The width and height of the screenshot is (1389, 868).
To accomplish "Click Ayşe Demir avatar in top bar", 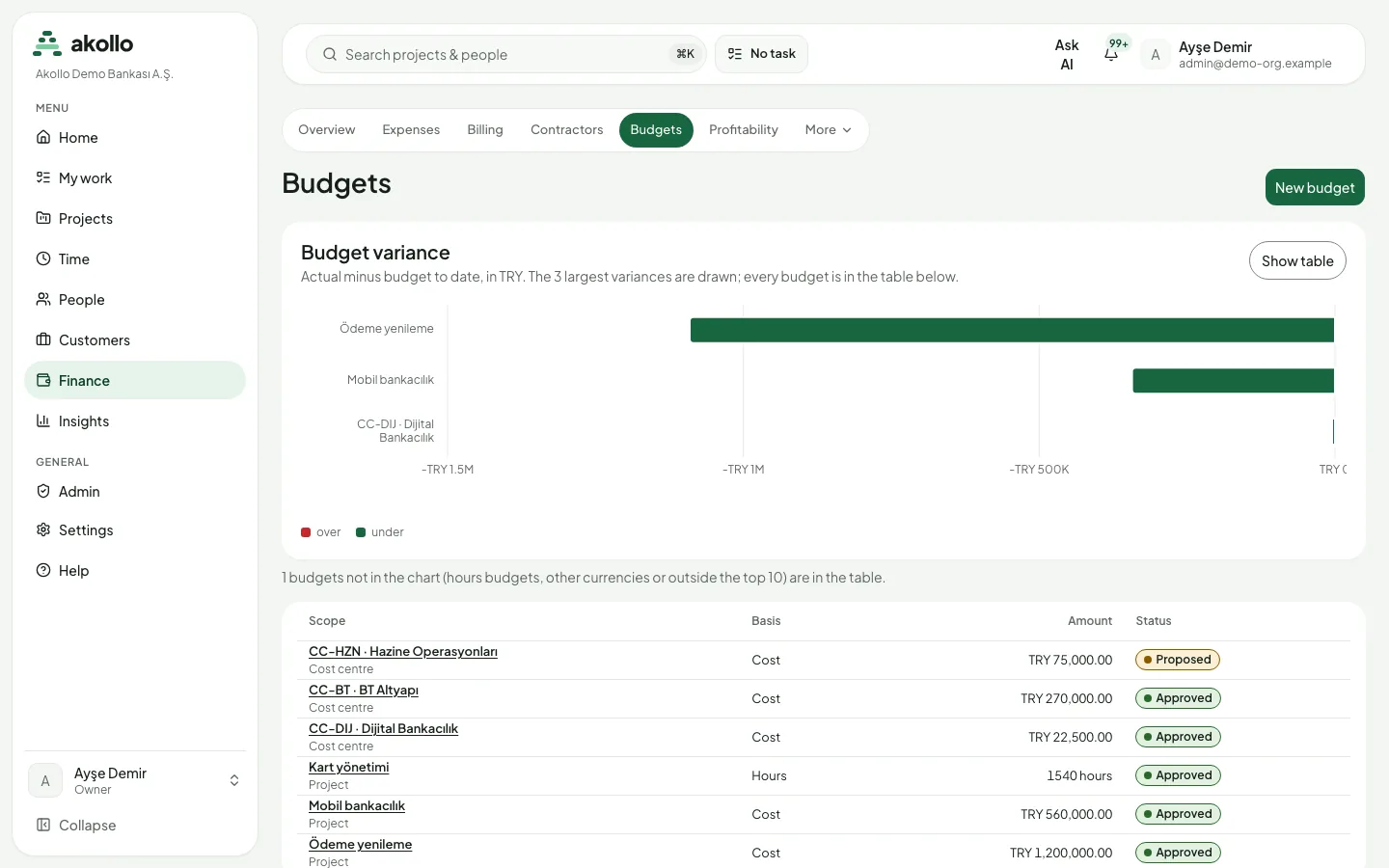I will tap(1156, 55).
